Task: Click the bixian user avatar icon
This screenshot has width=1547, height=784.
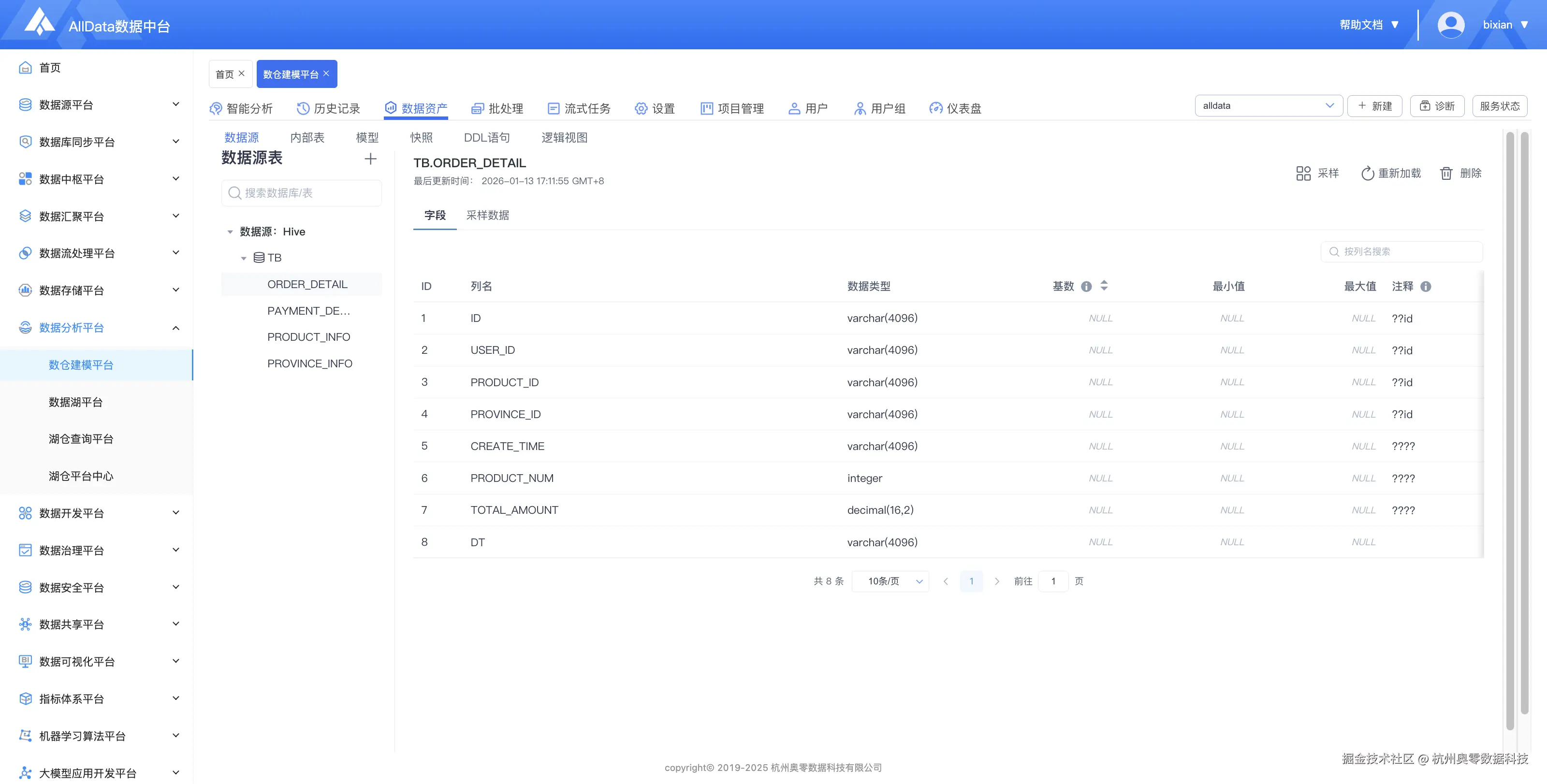Action: (x=1450, y=25)
